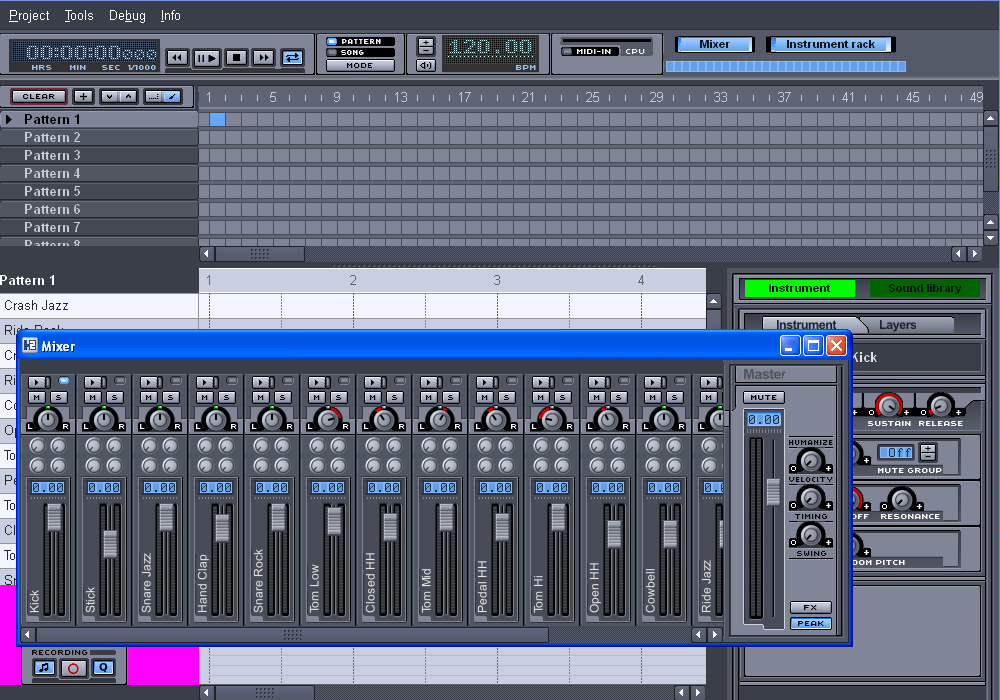Toggle the master MUTE button
The height and width of the screenshot is (700, 1000).
763,398
